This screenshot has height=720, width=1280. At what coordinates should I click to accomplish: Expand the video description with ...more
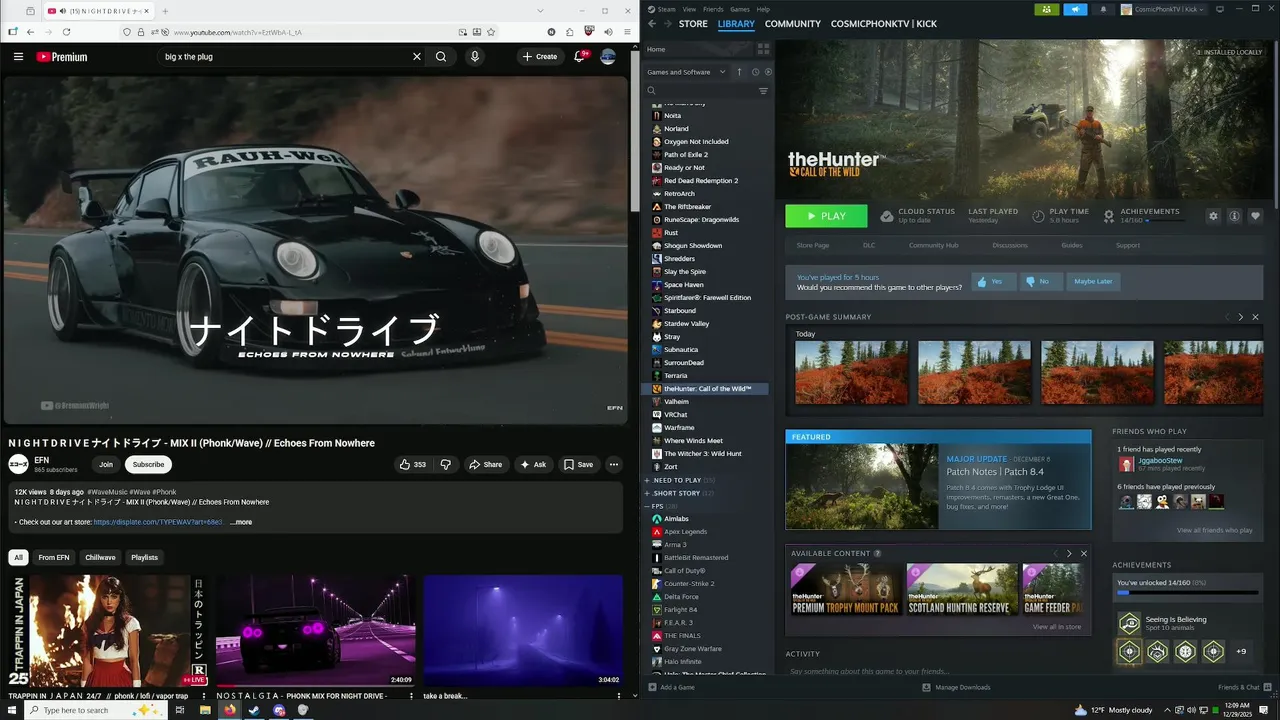coord(241,522)
